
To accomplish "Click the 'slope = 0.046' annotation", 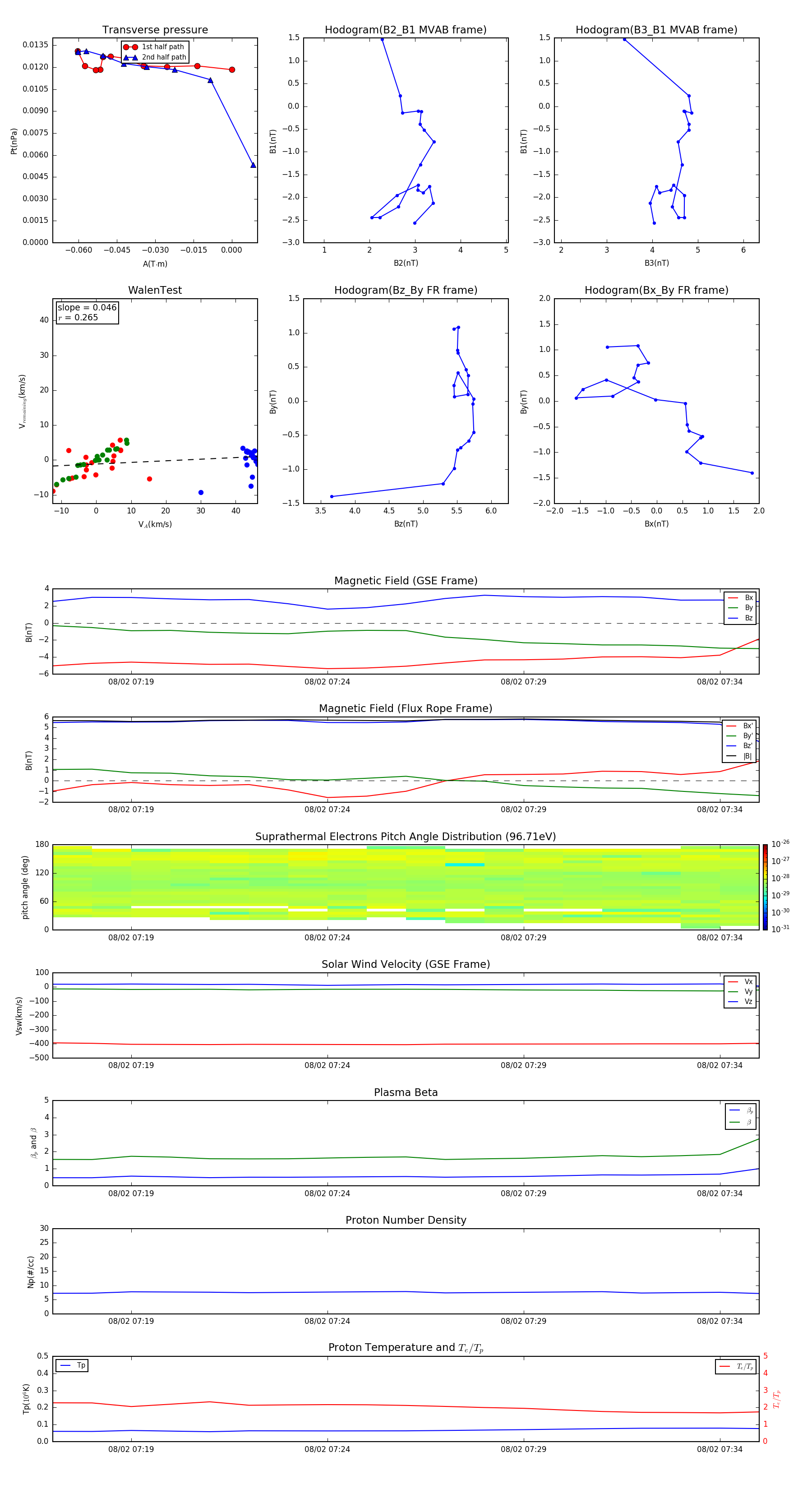I will [x=87, y=308].
